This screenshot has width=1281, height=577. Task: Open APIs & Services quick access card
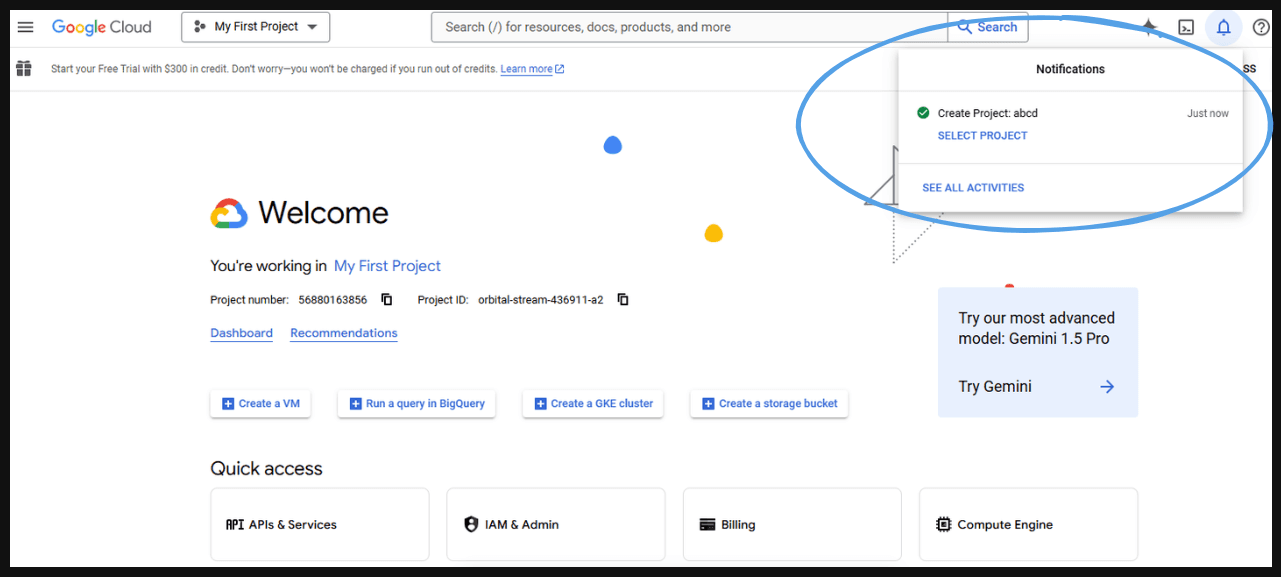pyautogui.click(x=320, y=524)
